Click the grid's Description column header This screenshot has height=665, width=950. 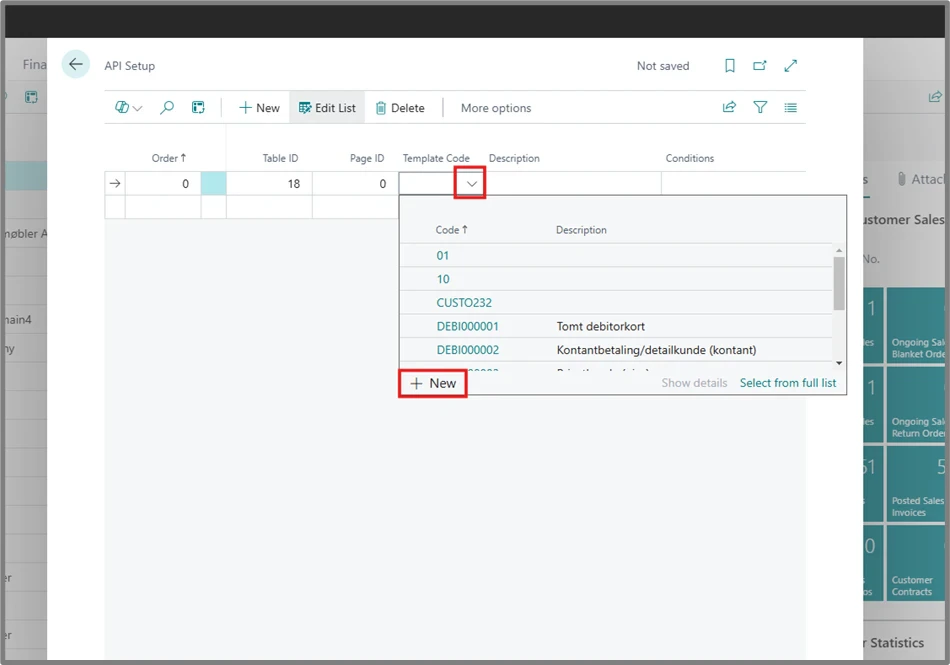tap(514, 158)
